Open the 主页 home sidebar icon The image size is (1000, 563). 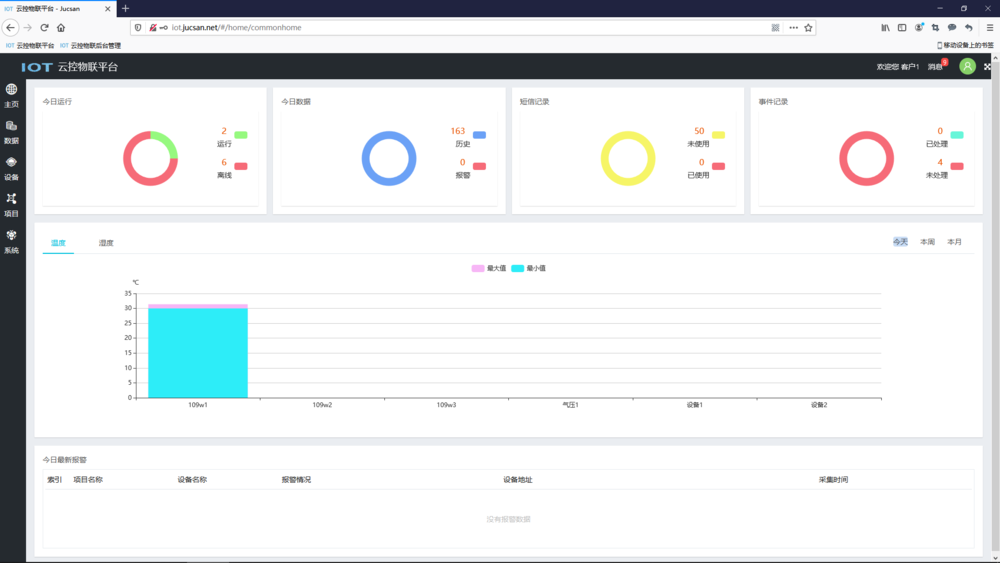pyautogui.click(x=11, y=94)
